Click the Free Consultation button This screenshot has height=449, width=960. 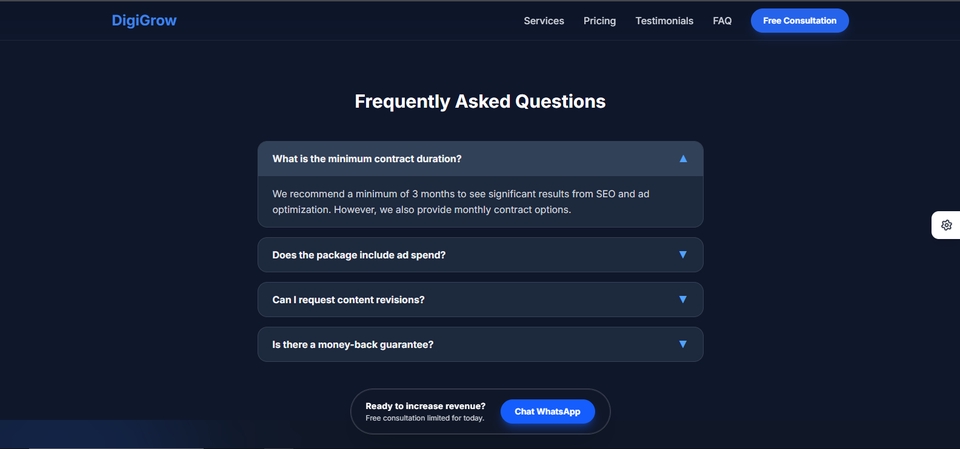(799, 20)
